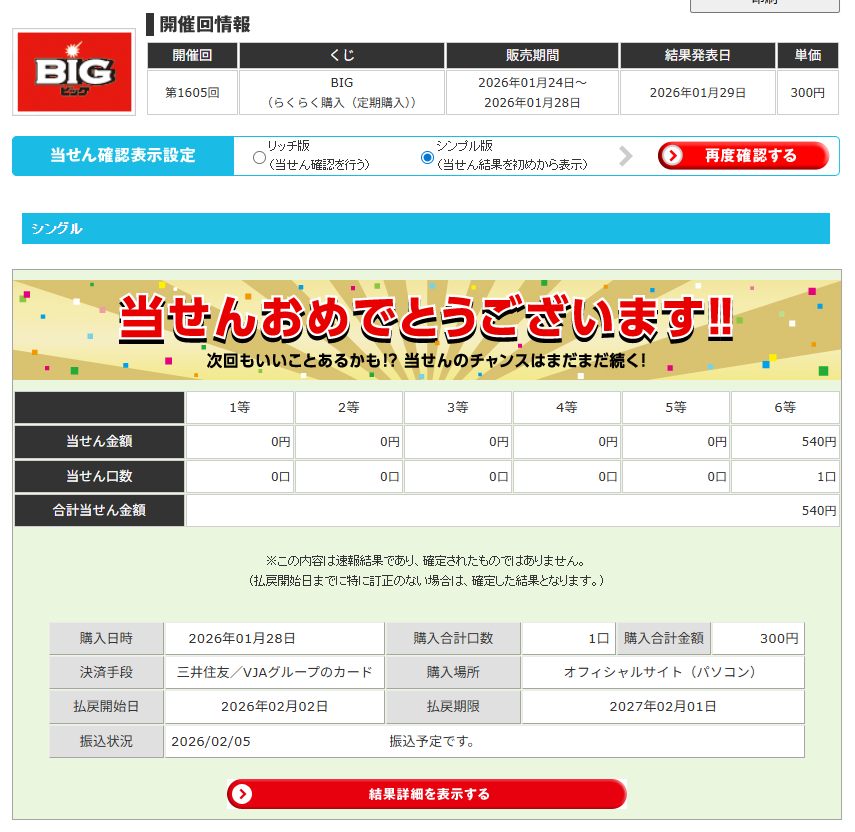This screenshot has width=855, height=832.
Task: Click the 第1605回 round number cell
Action: [x=192, y=93]
